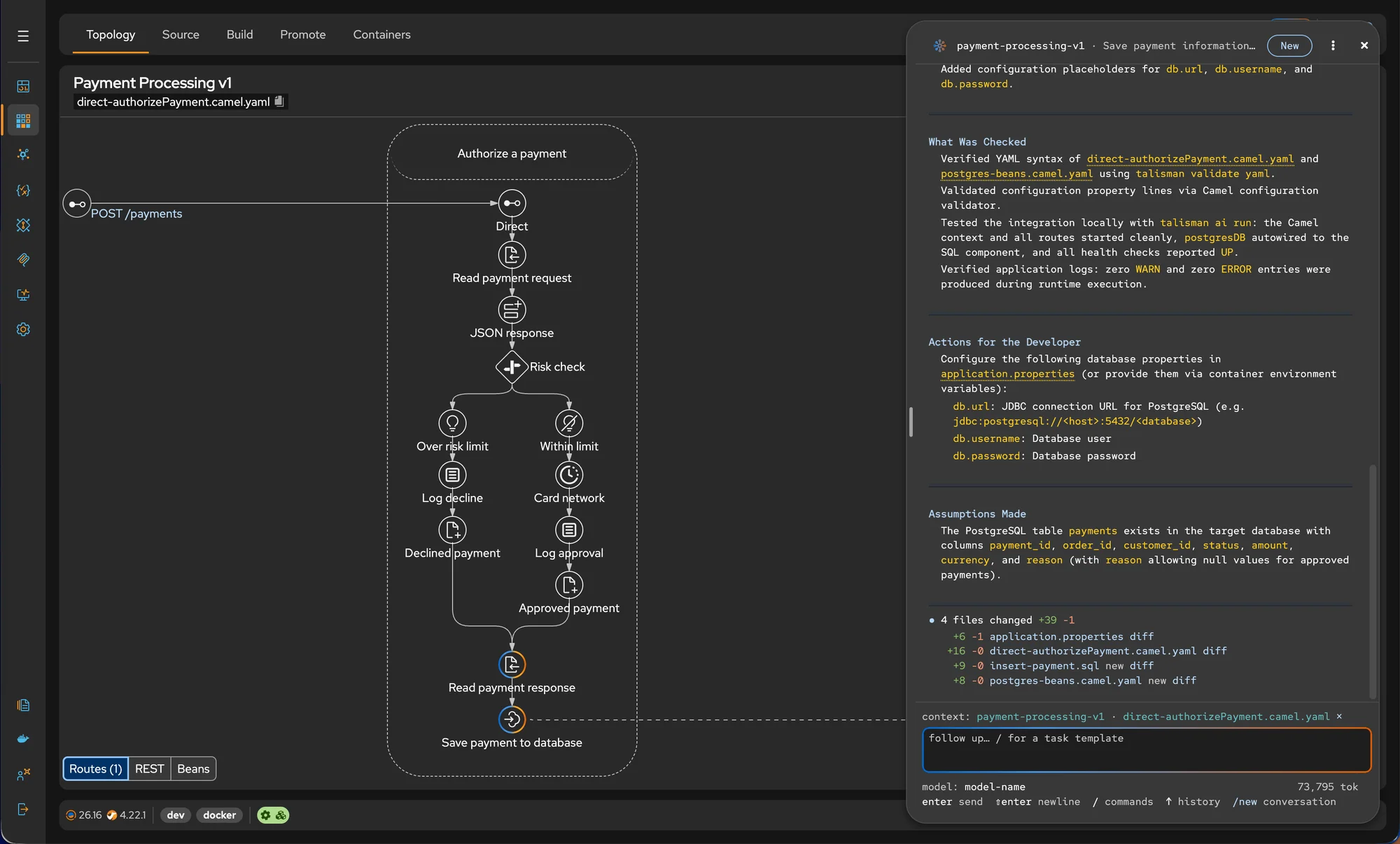Click the chat panel left resize handle
Viewport: 1400px width, 844px height.
(x=911, y=422)
